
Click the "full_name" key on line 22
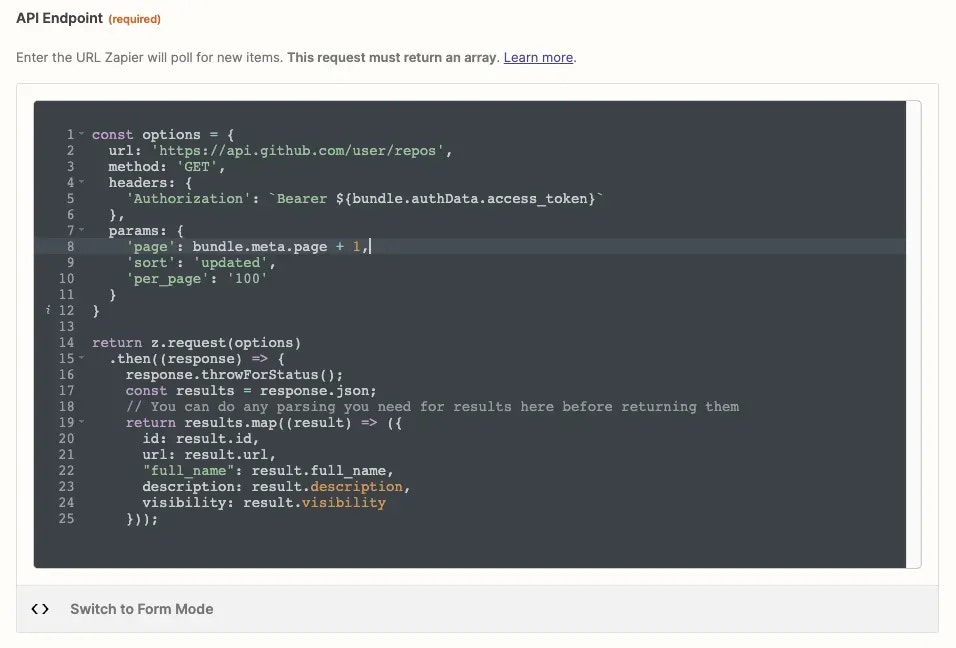188,471
